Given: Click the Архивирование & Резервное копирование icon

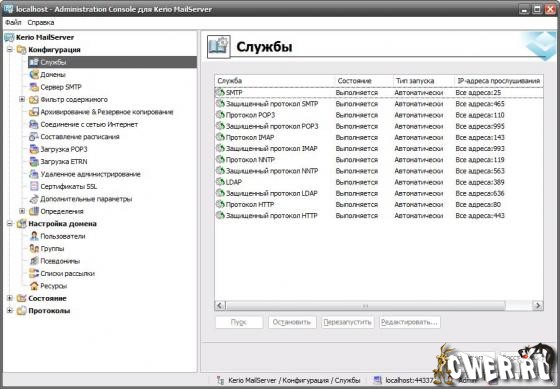Looking at the screenshot, I should (x=34, y=112).
